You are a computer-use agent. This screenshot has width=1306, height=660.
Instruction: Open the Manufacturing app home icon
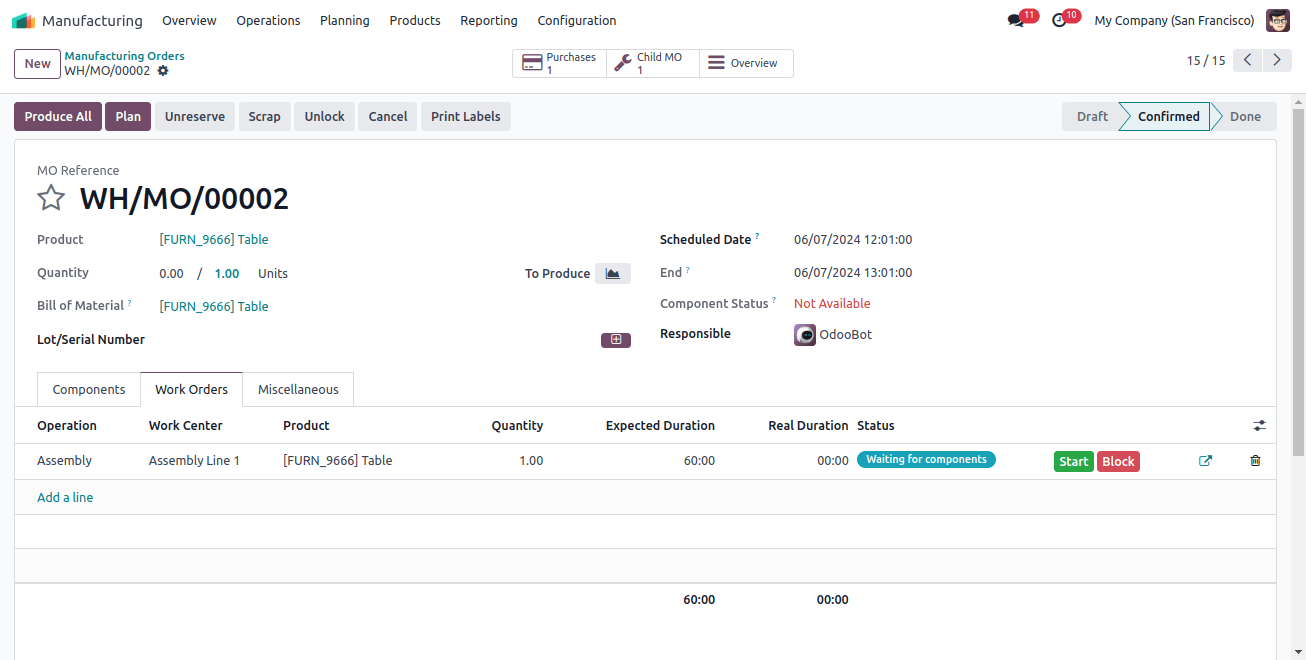24,20
